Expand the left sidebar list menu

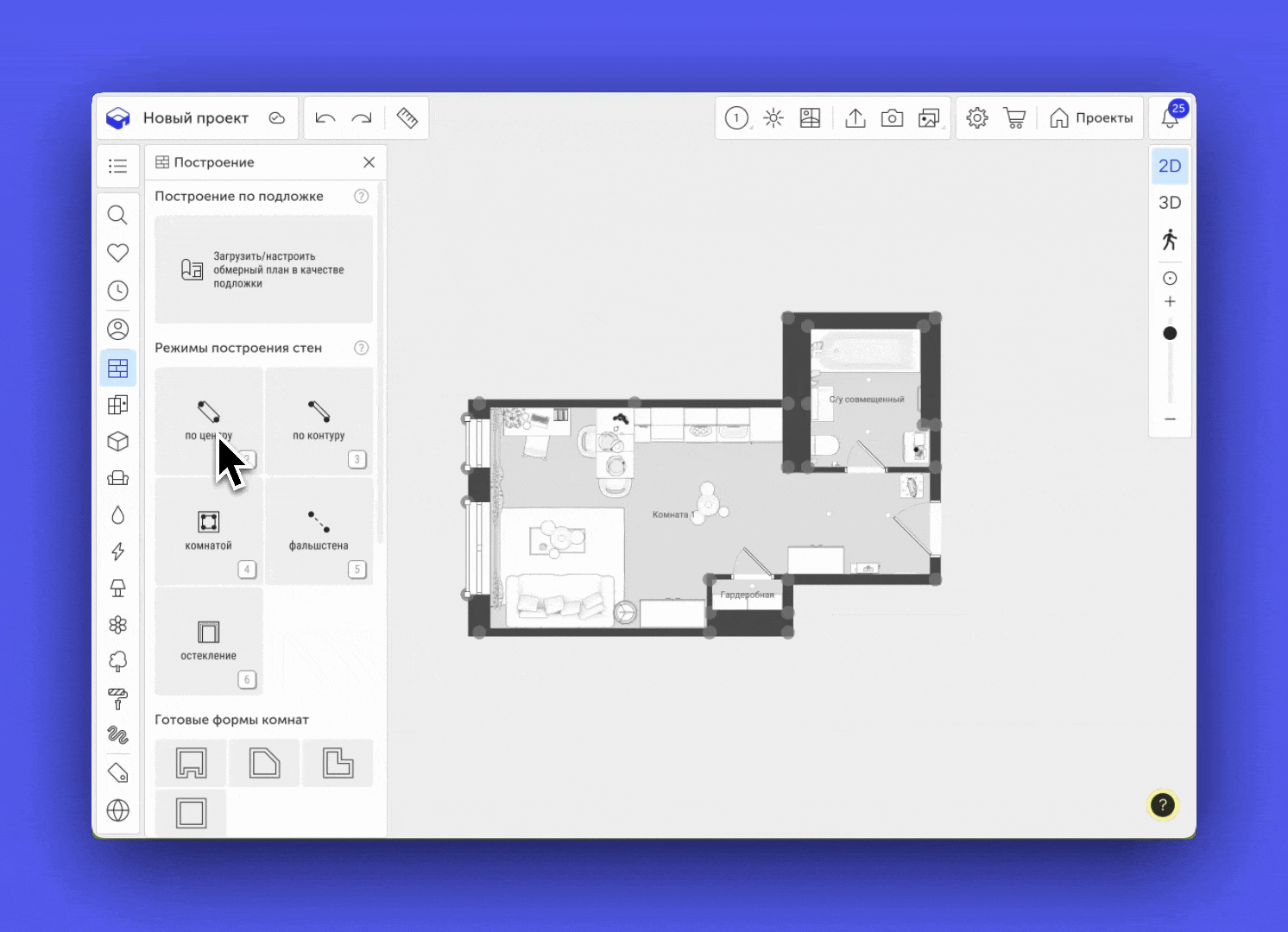pos(118,166)
